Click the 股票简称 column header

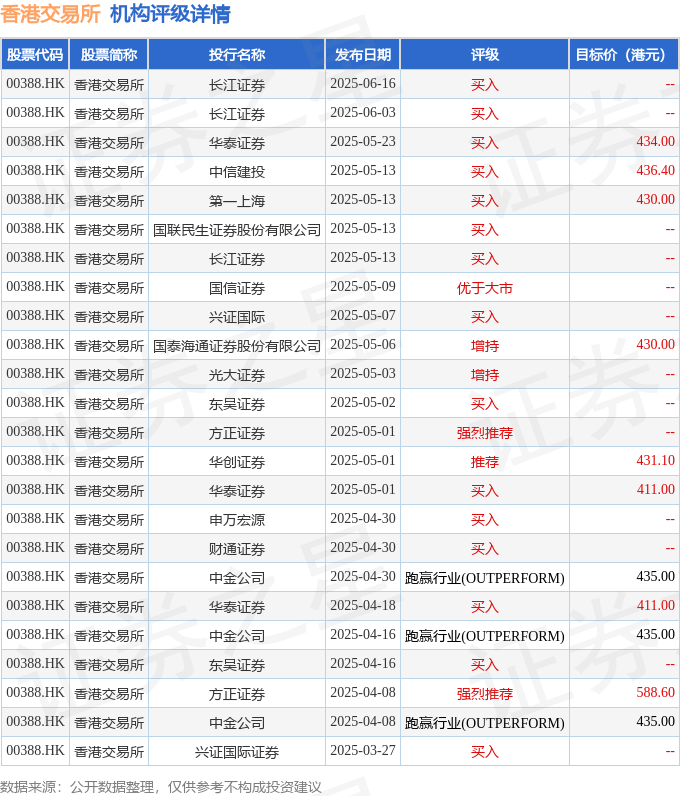coord(109,54)
